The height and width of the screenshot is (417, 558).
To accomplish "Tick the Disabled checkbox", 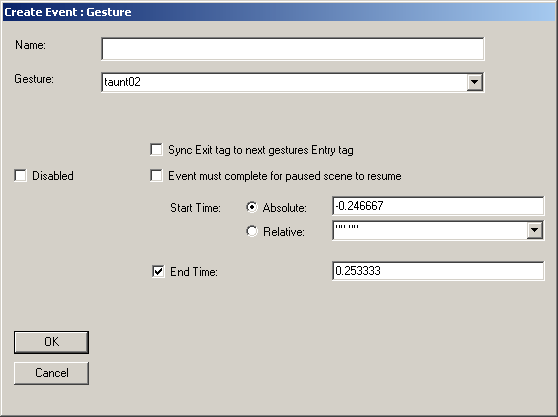I will pos(20,175).
